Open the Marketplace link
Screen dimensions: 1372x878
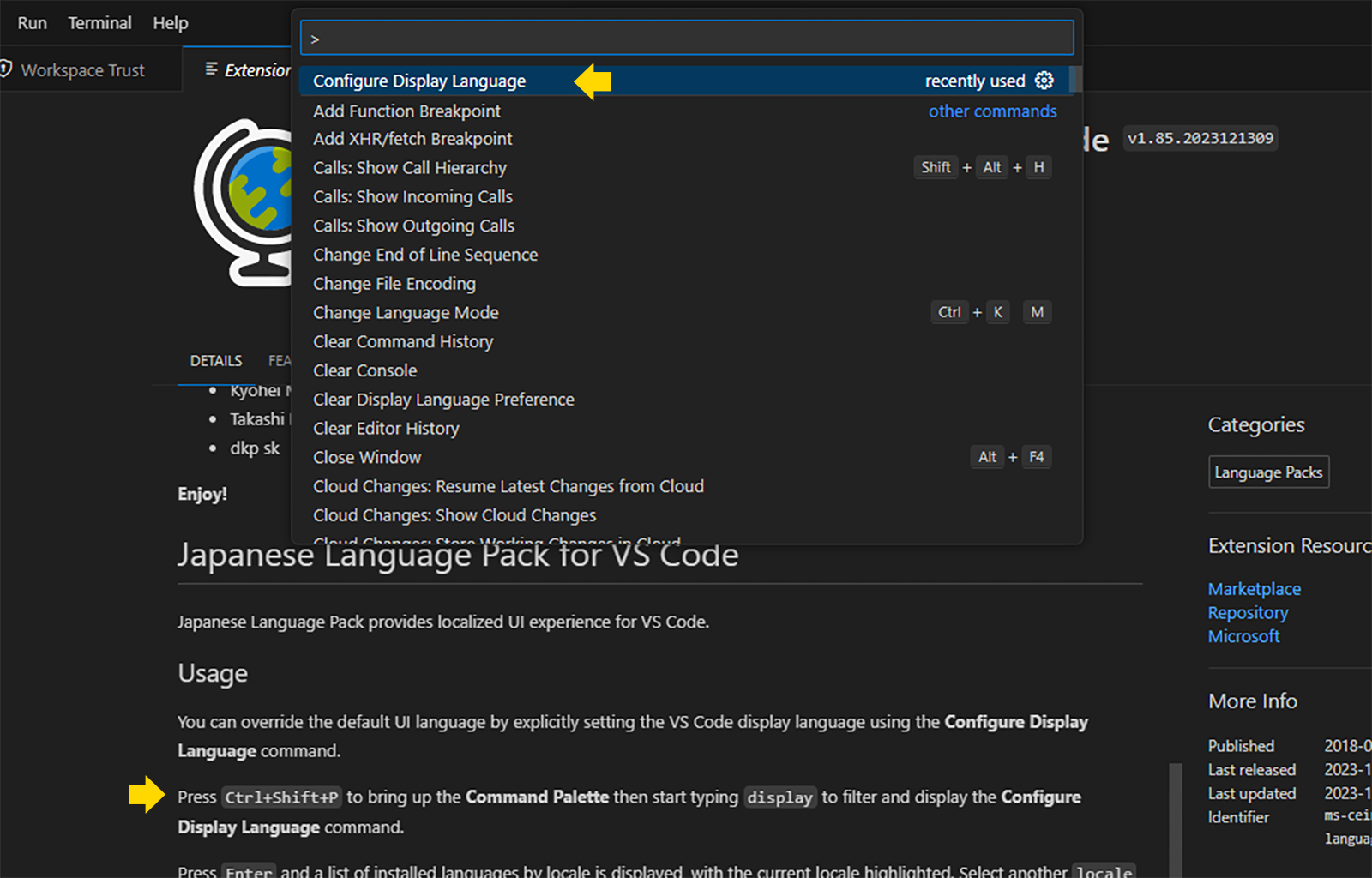[x=1254, y=589]
